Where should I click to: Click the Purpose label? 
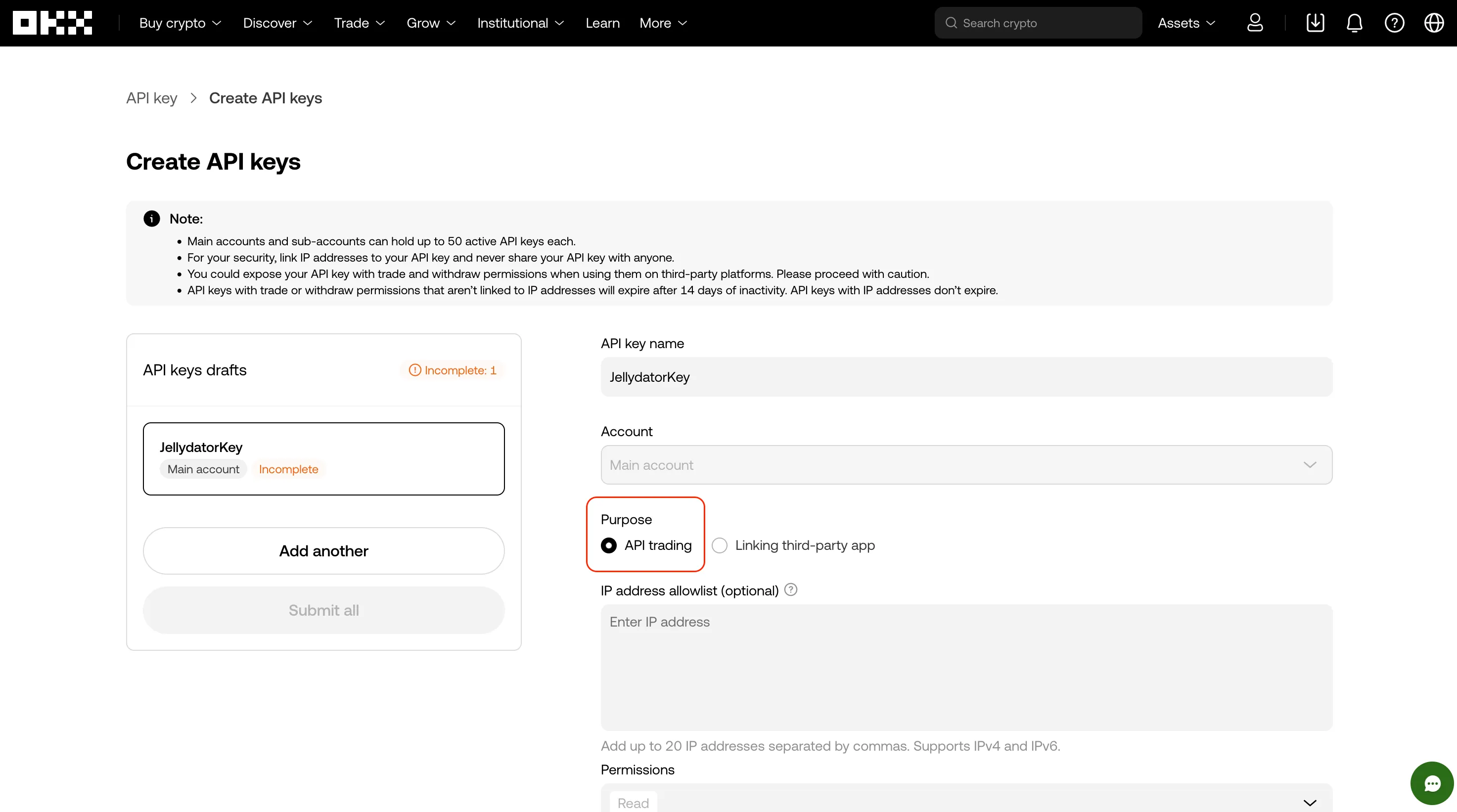[x=626, y=519]
